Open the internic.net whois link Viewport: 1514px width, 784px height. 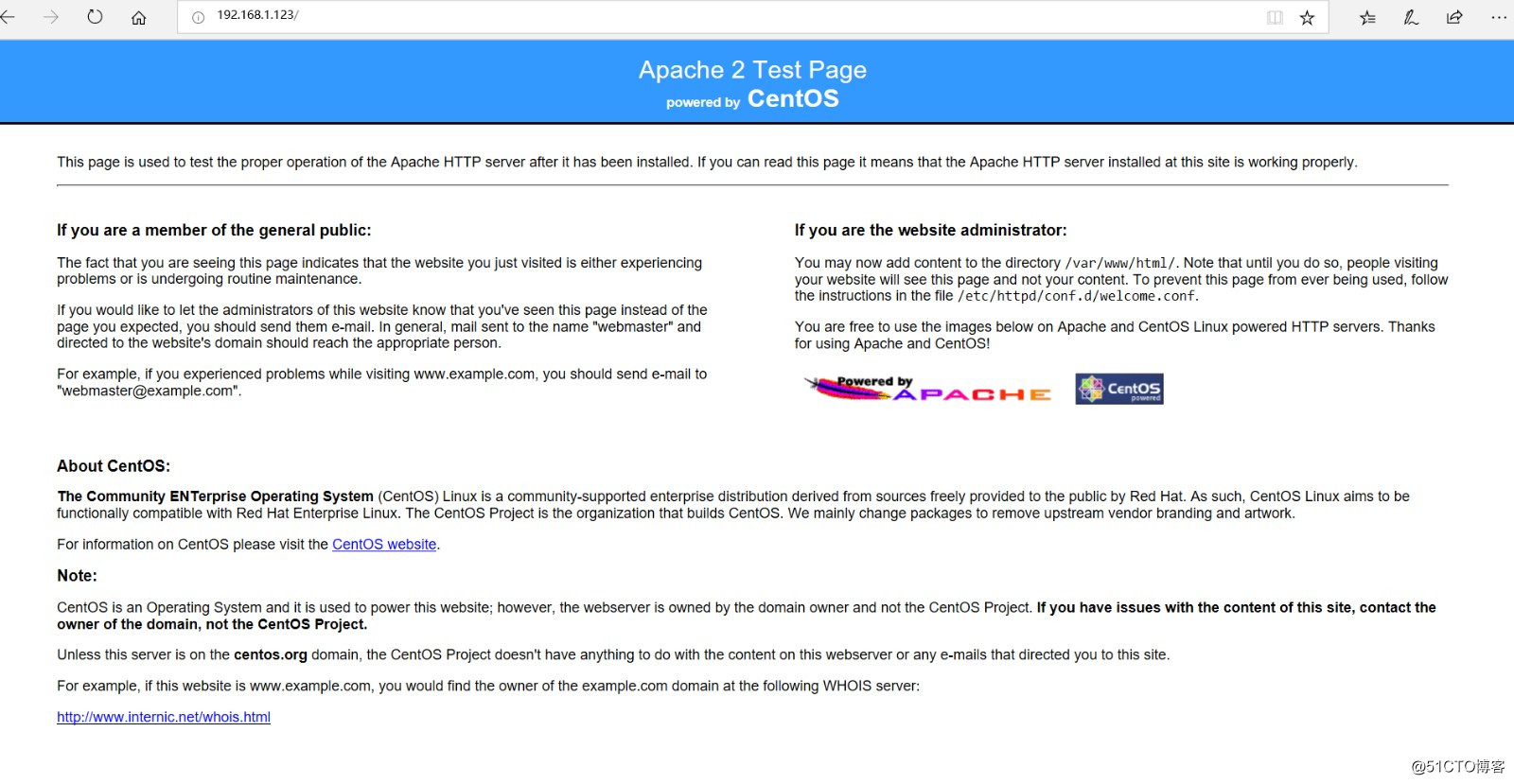coord(164,717)
